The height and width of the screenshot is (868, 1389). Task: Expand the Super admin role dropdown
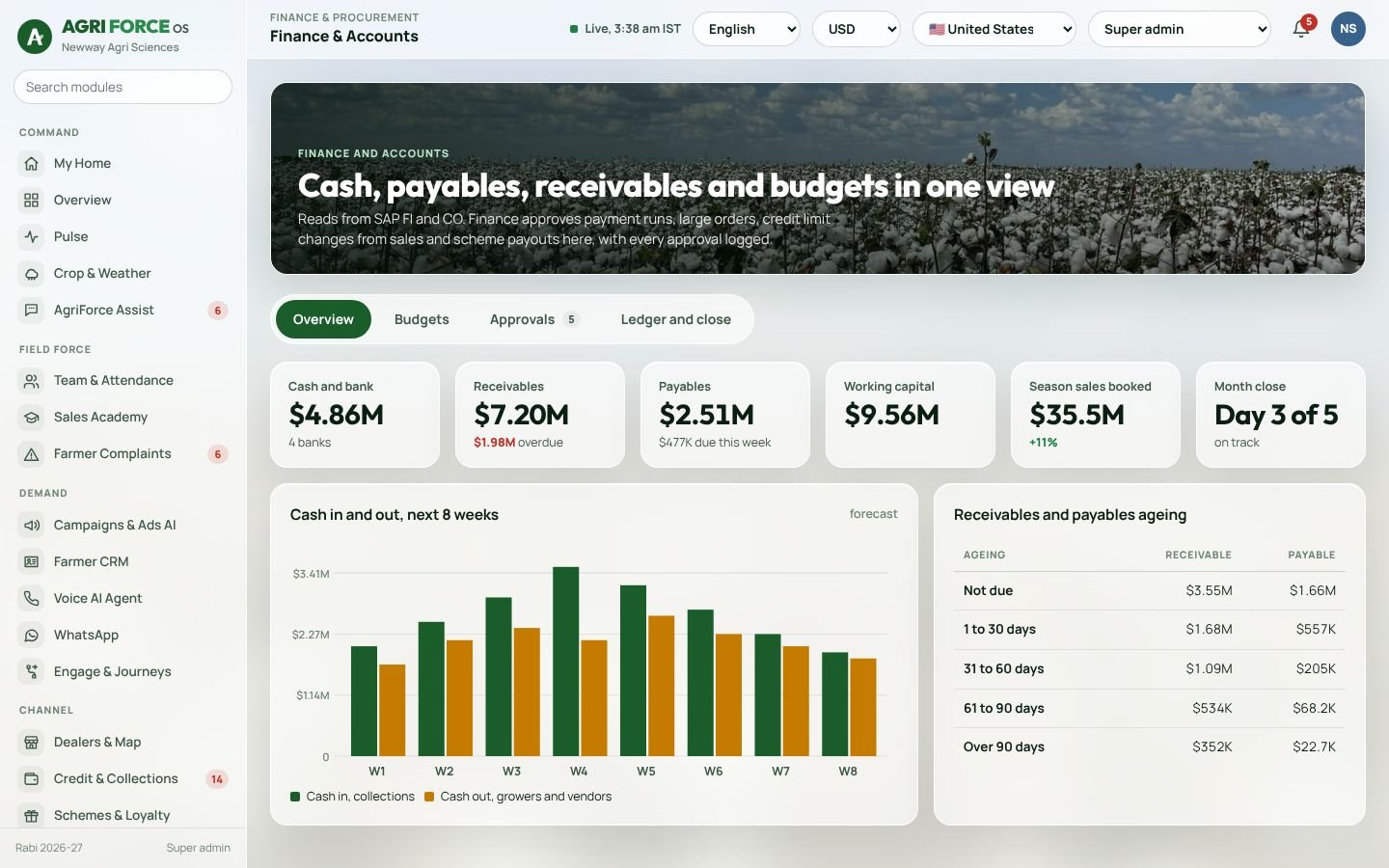click(x=1180, y=29)
